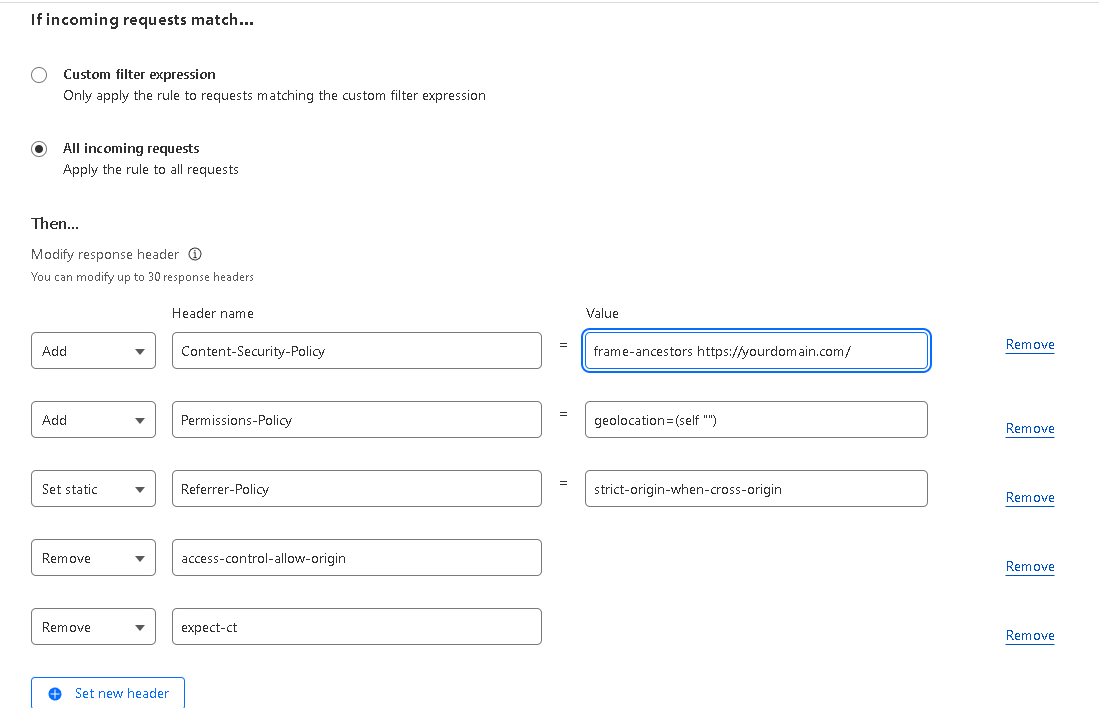Click the strict-origin-when-cross-origin value field
The width and height of the screenshot is (1099, 708).
pos(755,488)
